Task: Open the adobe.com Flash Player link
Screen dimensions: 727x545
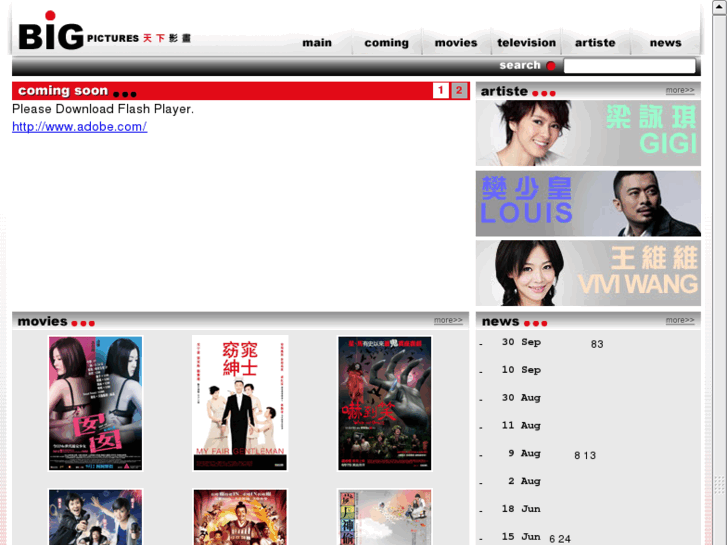Action: [80, 127]
